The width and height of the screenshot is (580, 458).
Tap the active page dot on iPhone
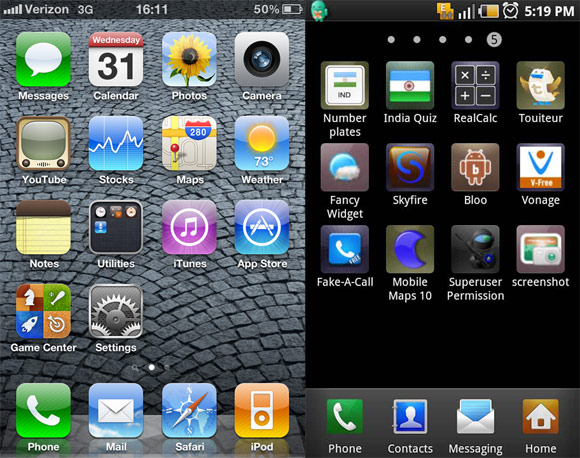(x=151, y=367)
